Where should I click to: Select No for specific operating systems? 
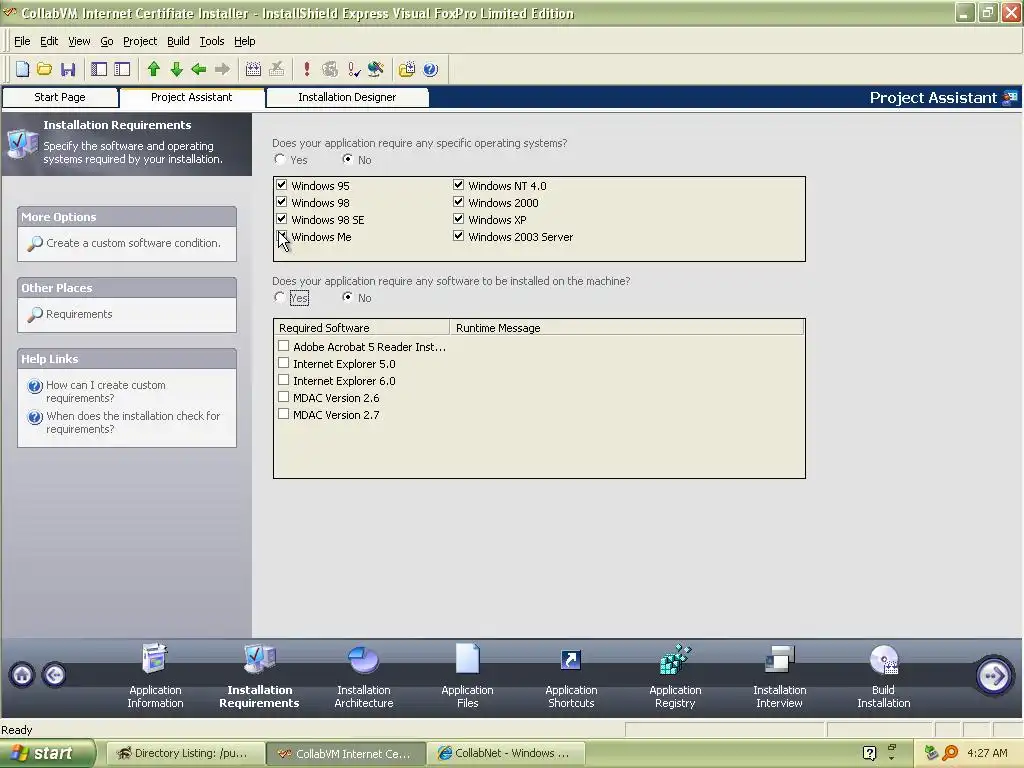click(x=347, y=159)
